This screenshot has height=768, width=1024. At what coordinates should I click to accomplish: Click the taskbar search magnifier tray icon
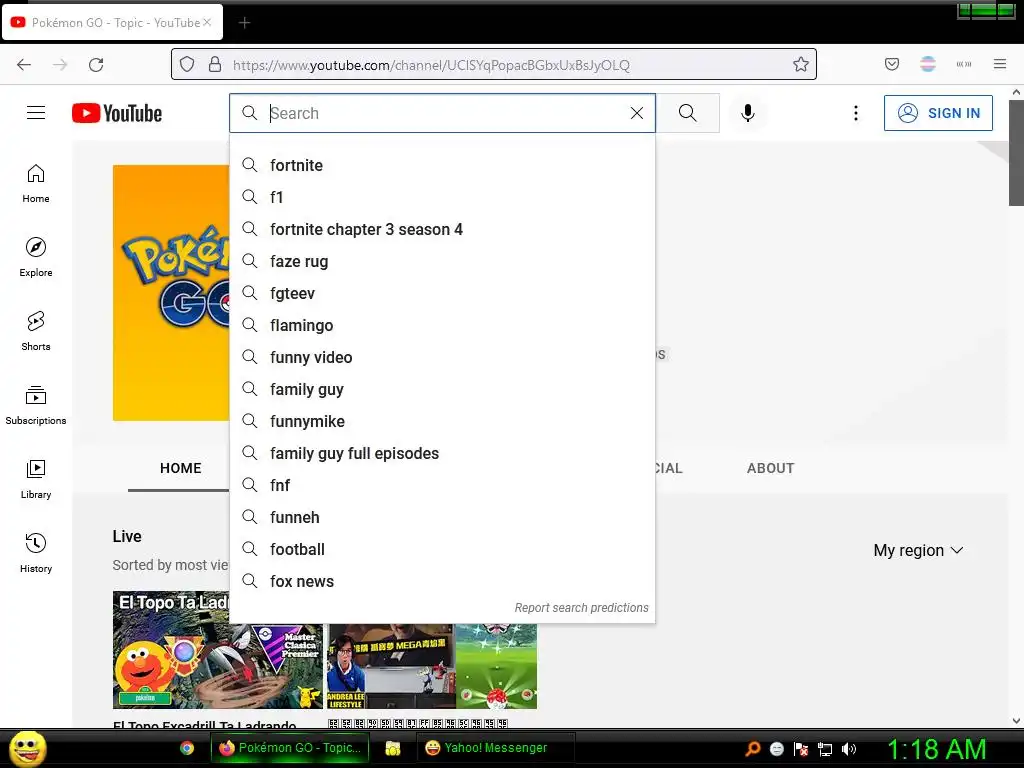(752, 749)
